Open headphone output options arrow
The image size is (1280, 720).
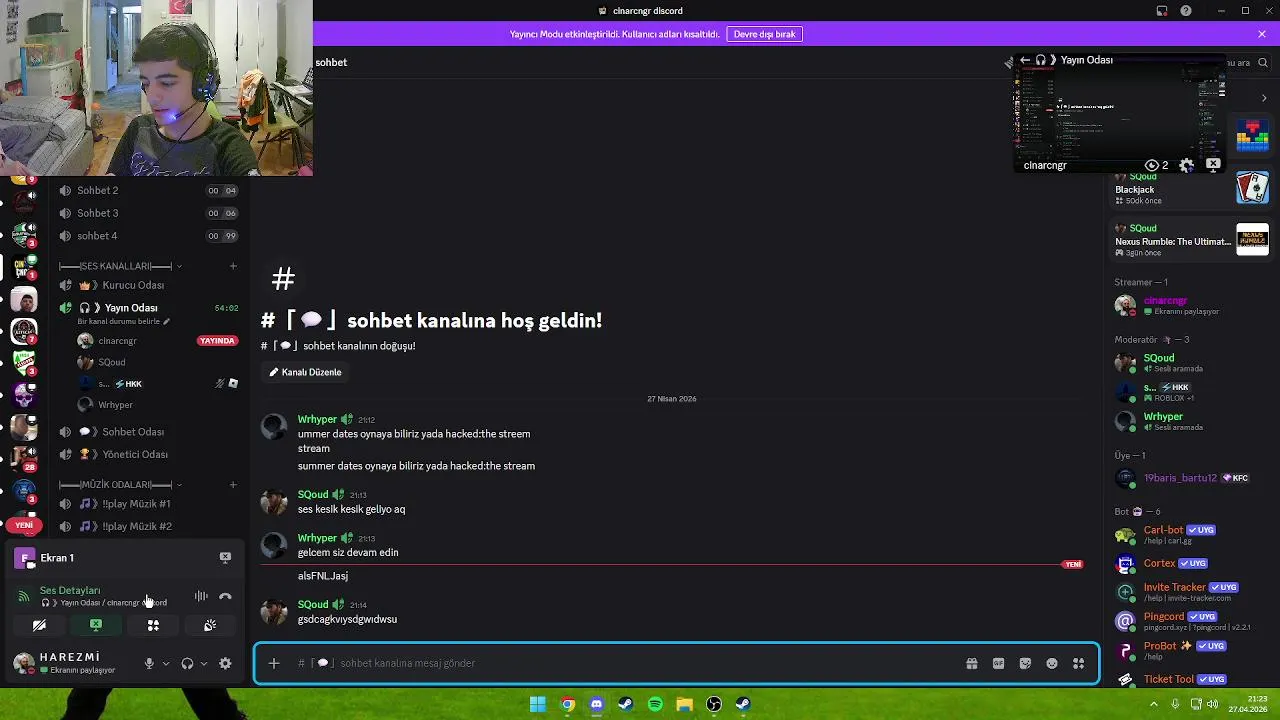coord(204,663)
